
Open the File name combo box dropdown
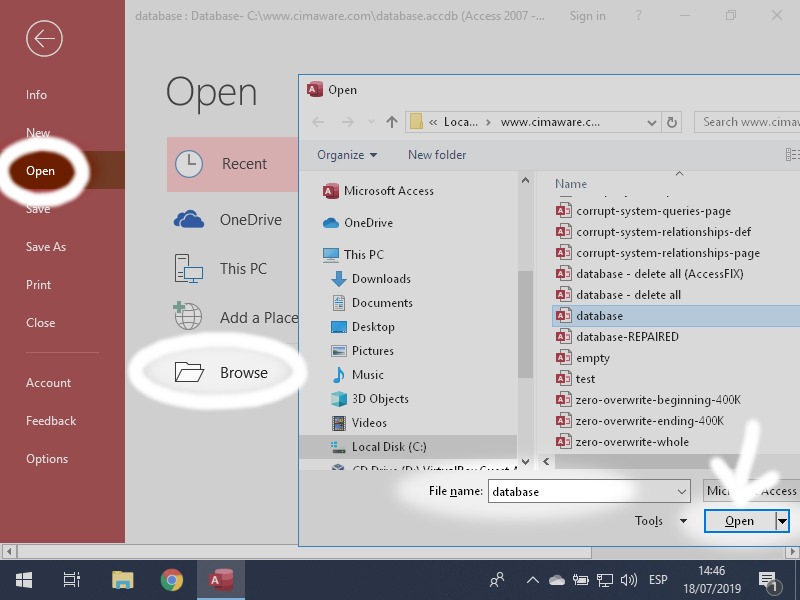point(682,491)
